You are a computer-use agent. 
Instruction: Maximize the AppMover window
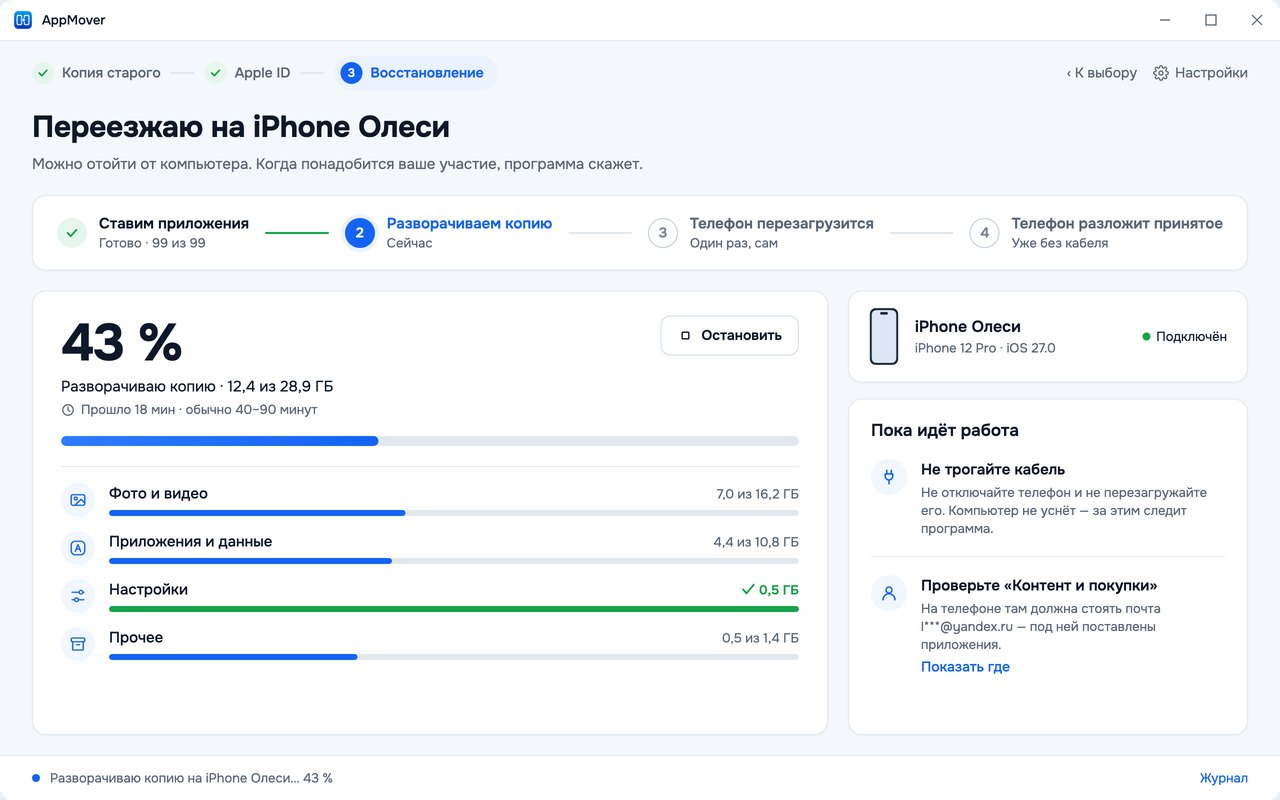pos(1211,20)
